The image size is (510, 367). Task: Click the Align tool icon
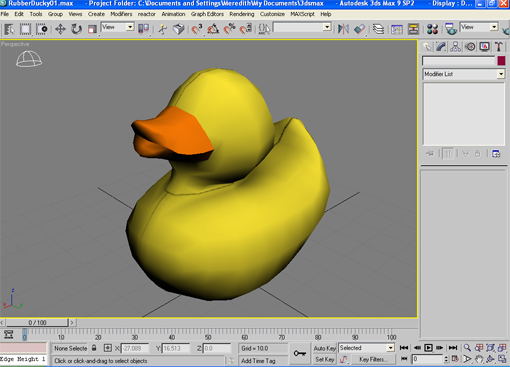tap(360, 29)
